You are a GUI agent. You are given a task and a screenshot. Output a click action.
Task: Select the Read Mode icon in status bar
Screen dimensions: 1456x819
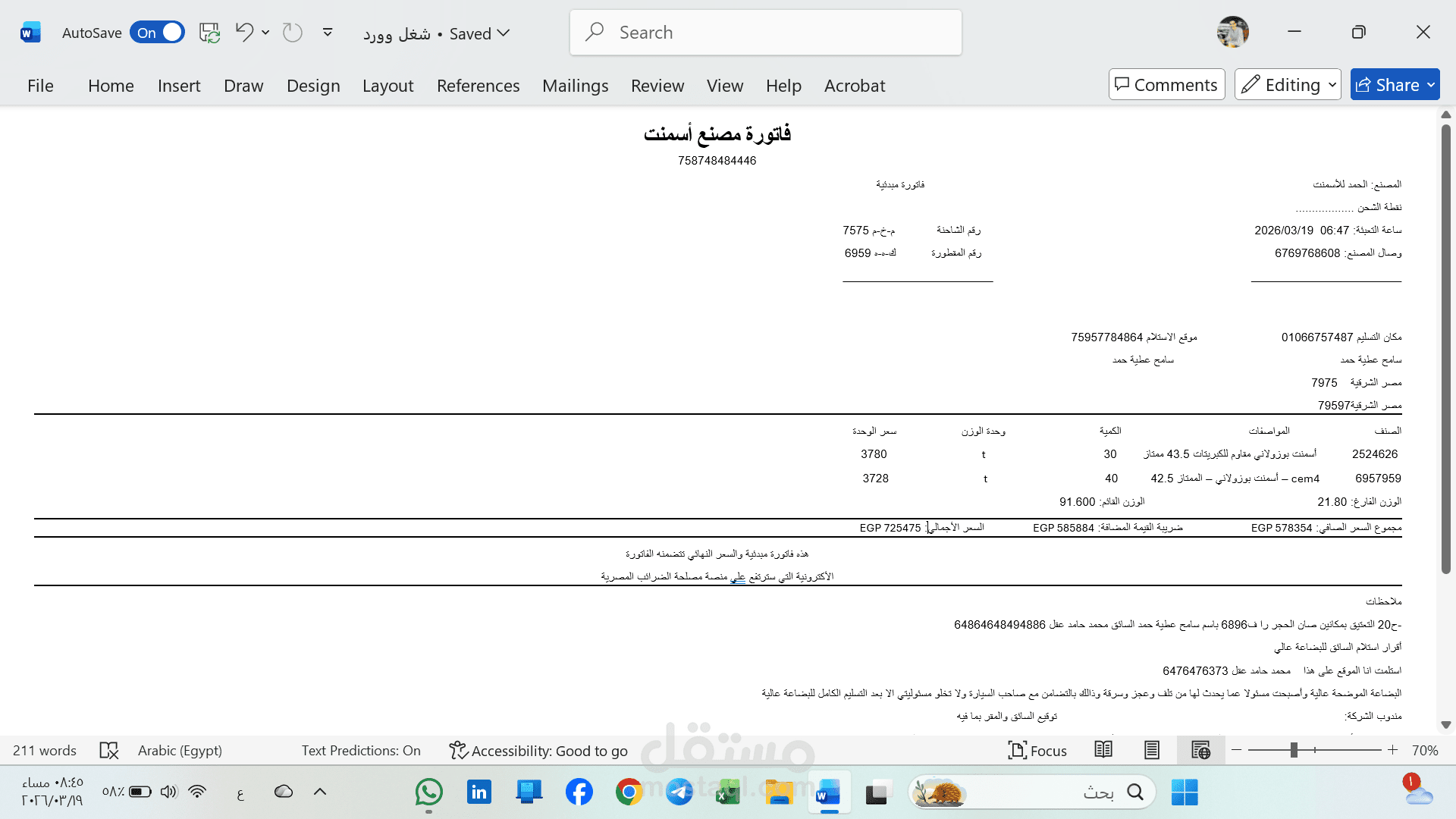point(1103,750)
